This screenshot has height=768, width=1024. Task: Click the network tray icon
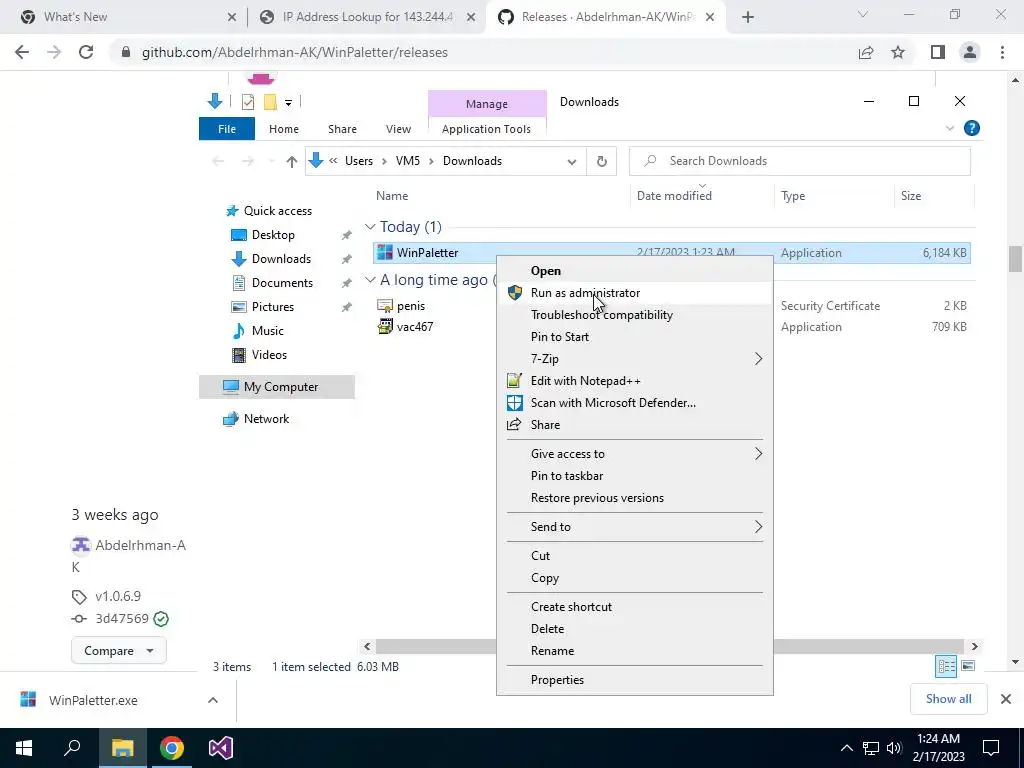coord(871,748)
